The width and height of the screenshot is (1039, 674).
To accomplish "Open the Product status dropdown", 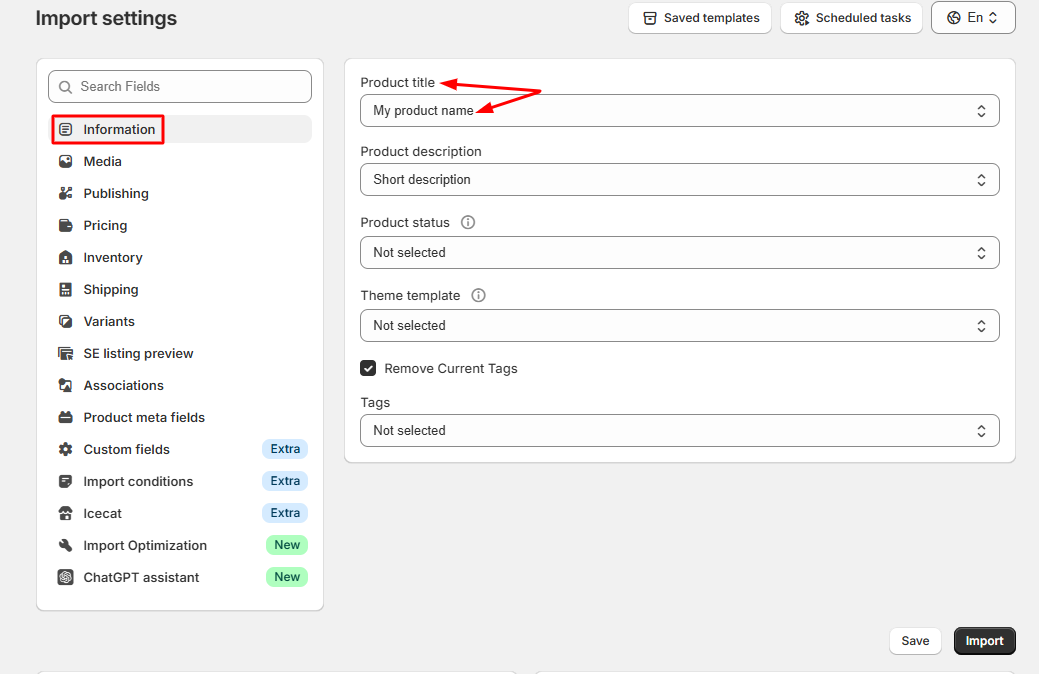I will click(680, 253).
